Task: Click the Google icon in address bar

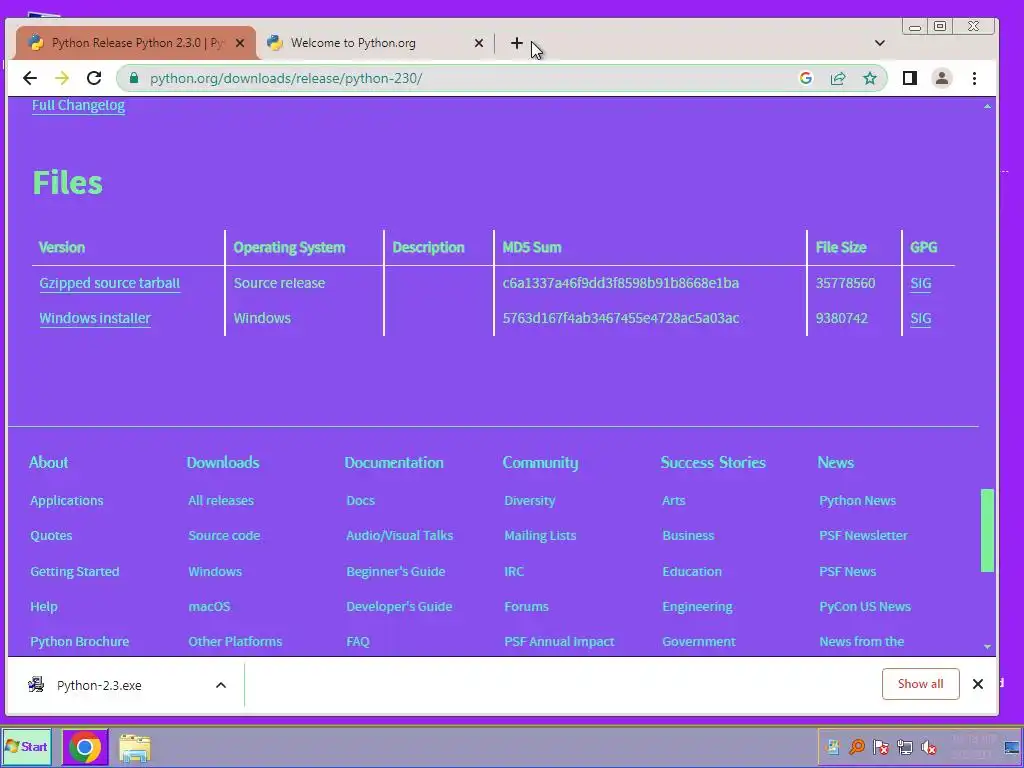Action: click(805, 78)
